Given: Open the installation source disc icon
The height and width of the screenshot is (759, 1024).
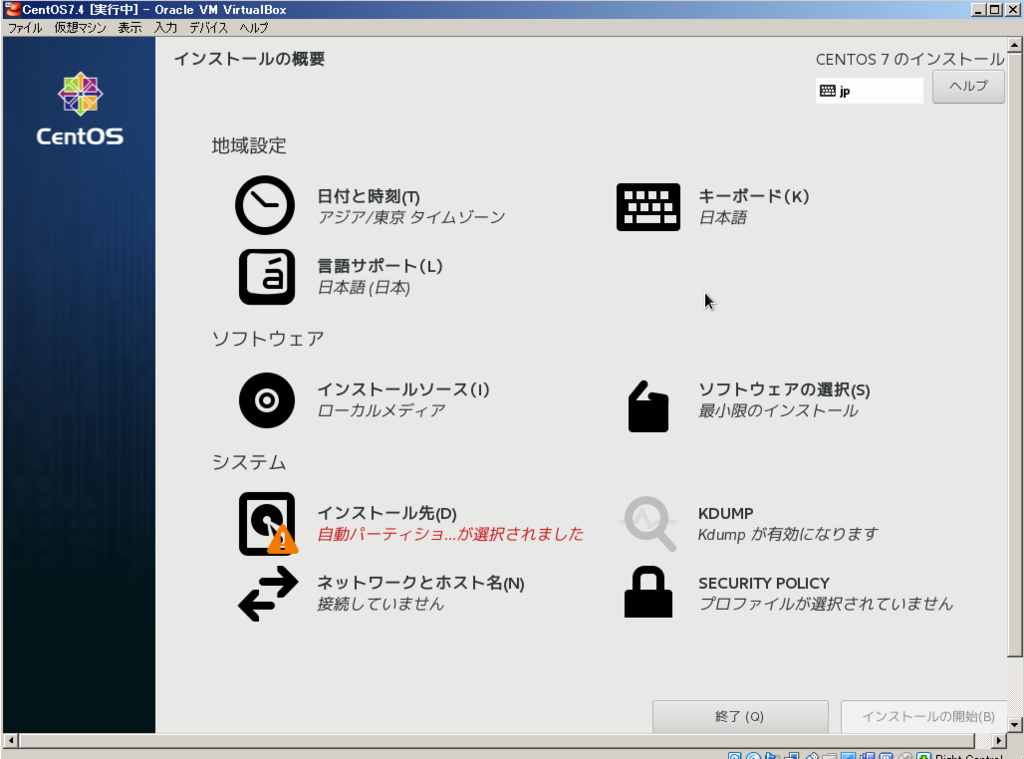Looking at the screenshot, I should click(266, 400).
